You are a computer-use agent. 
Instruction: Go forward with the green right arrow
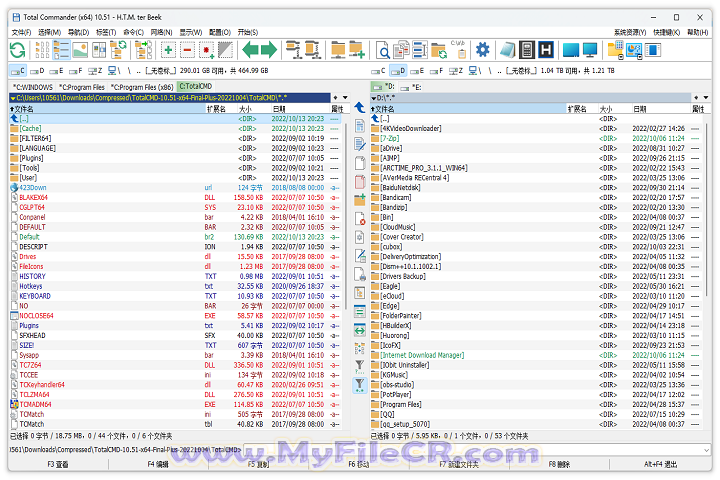269,50
